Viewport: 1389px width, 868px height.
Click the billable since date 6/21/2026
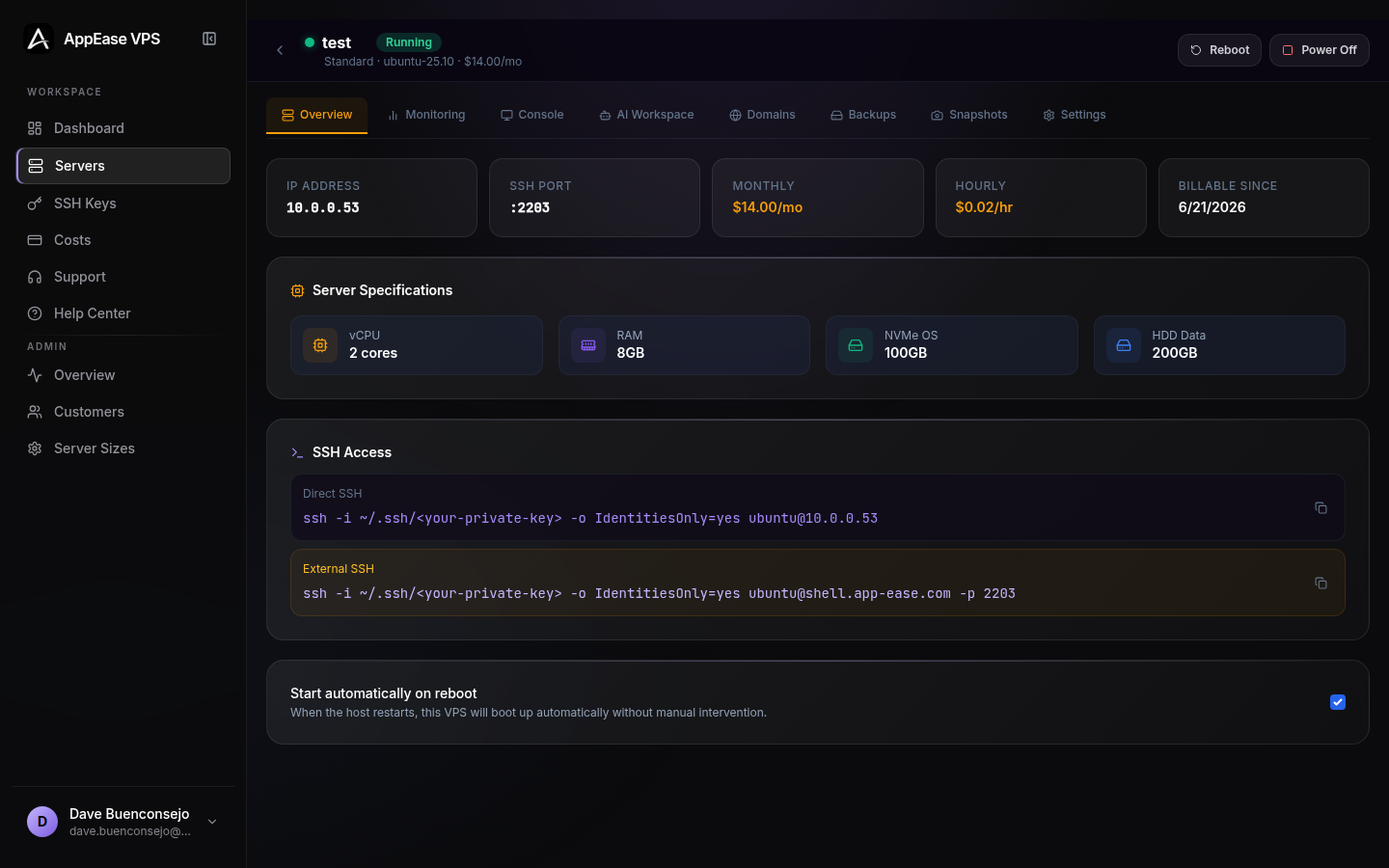[1212, 207]
